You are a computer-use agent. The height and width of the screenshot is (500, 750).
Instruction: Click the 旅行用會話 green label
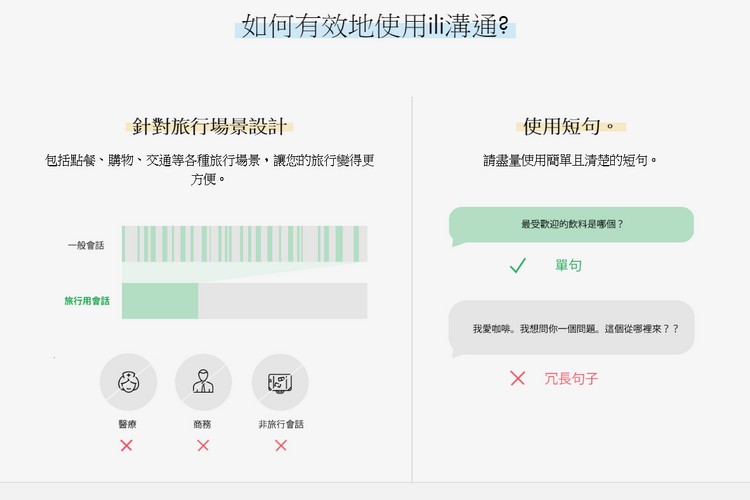pos(87,300)
